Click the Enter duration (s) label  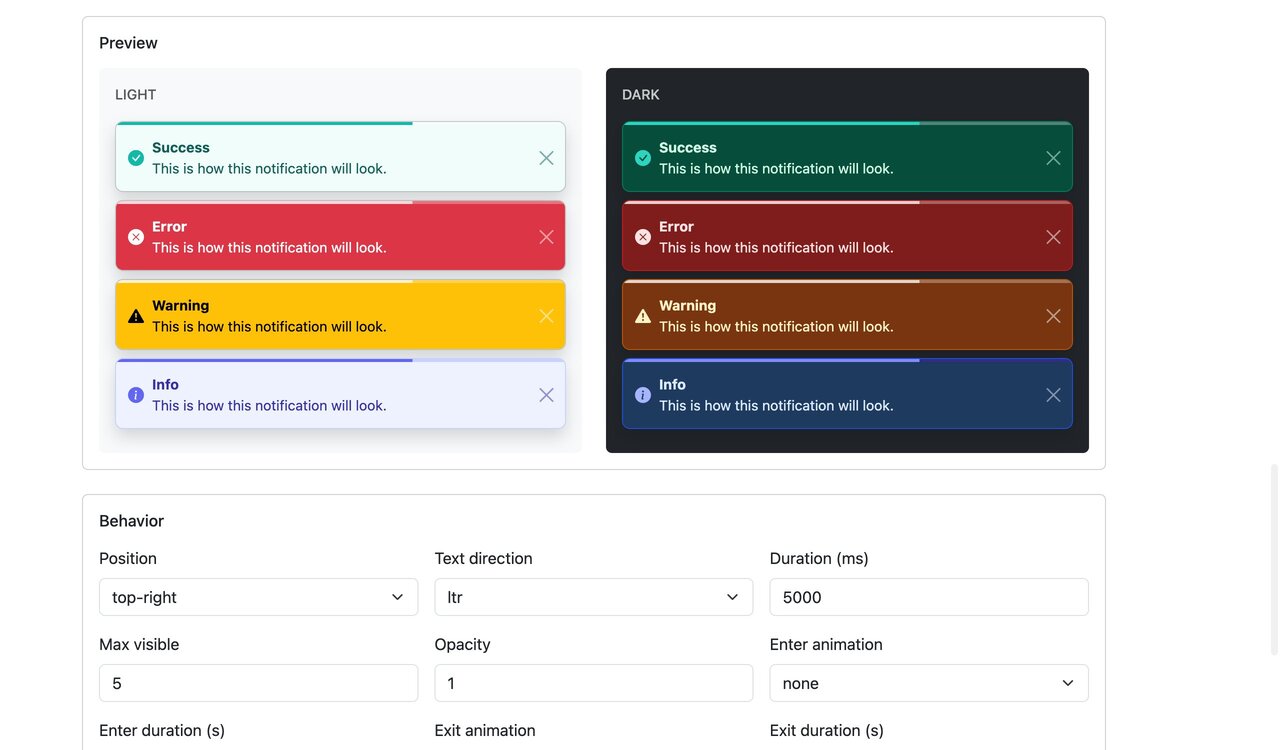162,730
